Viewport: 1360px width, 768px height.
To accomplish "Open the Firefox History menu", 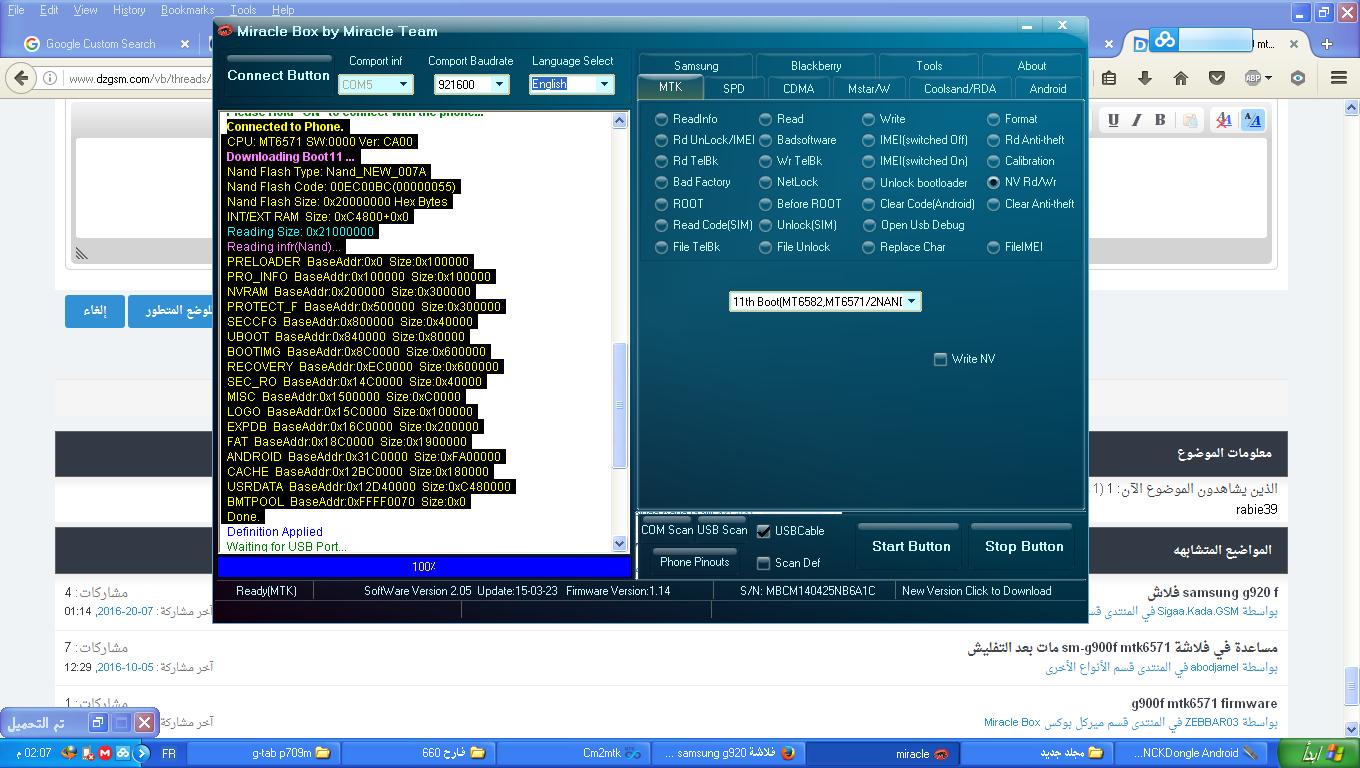I will coord(129,10).
